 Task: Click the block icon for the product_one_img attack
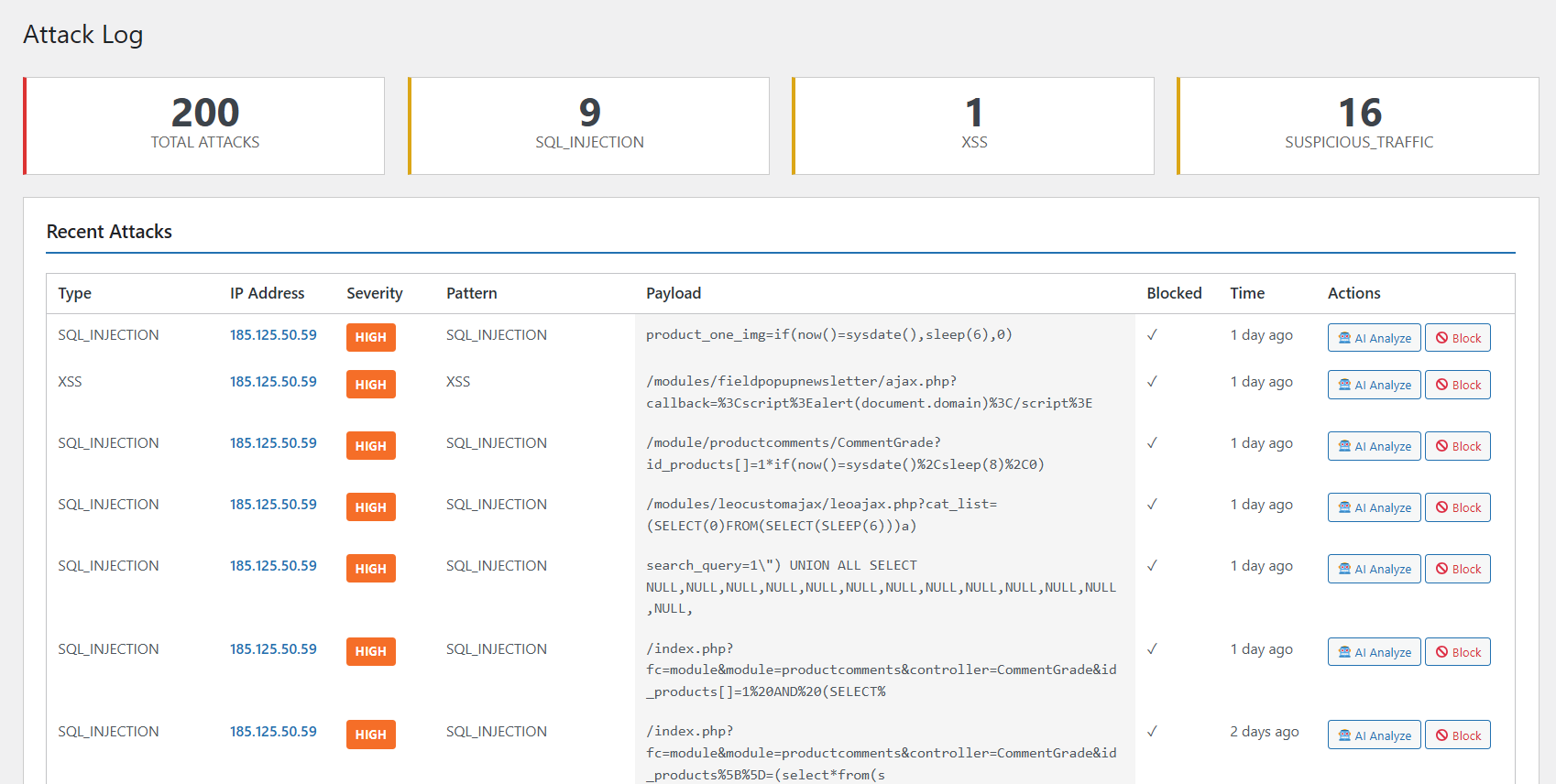coord(1441,338)
